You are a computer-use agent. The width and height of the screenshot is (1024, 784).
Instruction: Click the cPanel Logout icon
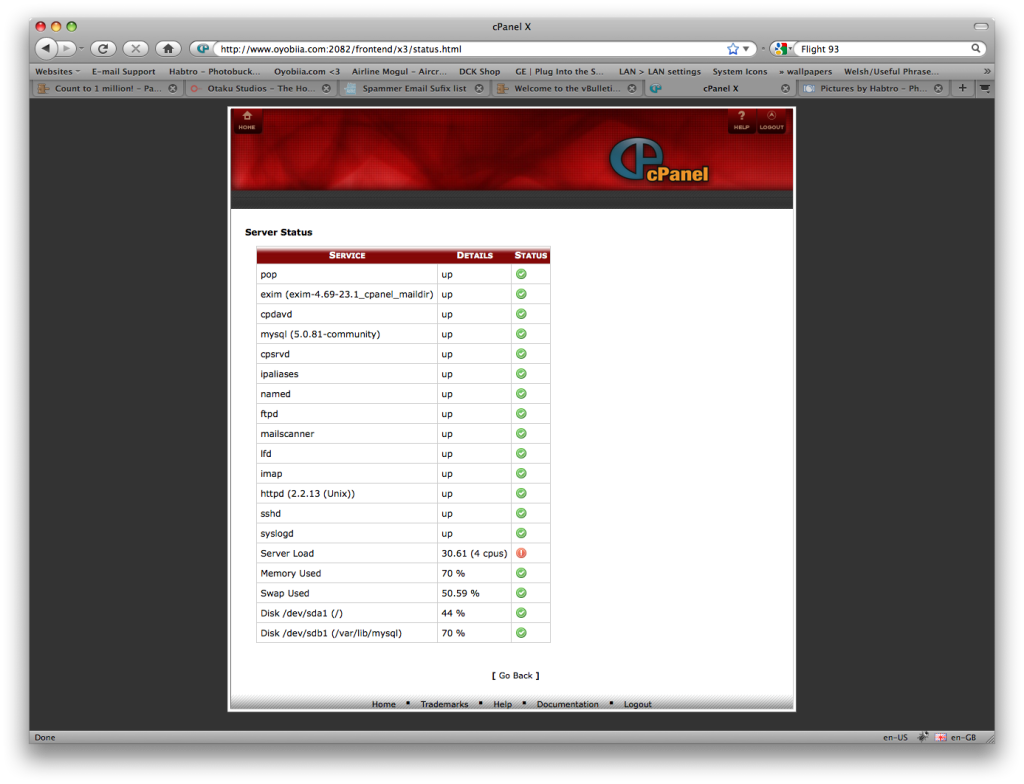pyautogui.click(x=771, y=120)
